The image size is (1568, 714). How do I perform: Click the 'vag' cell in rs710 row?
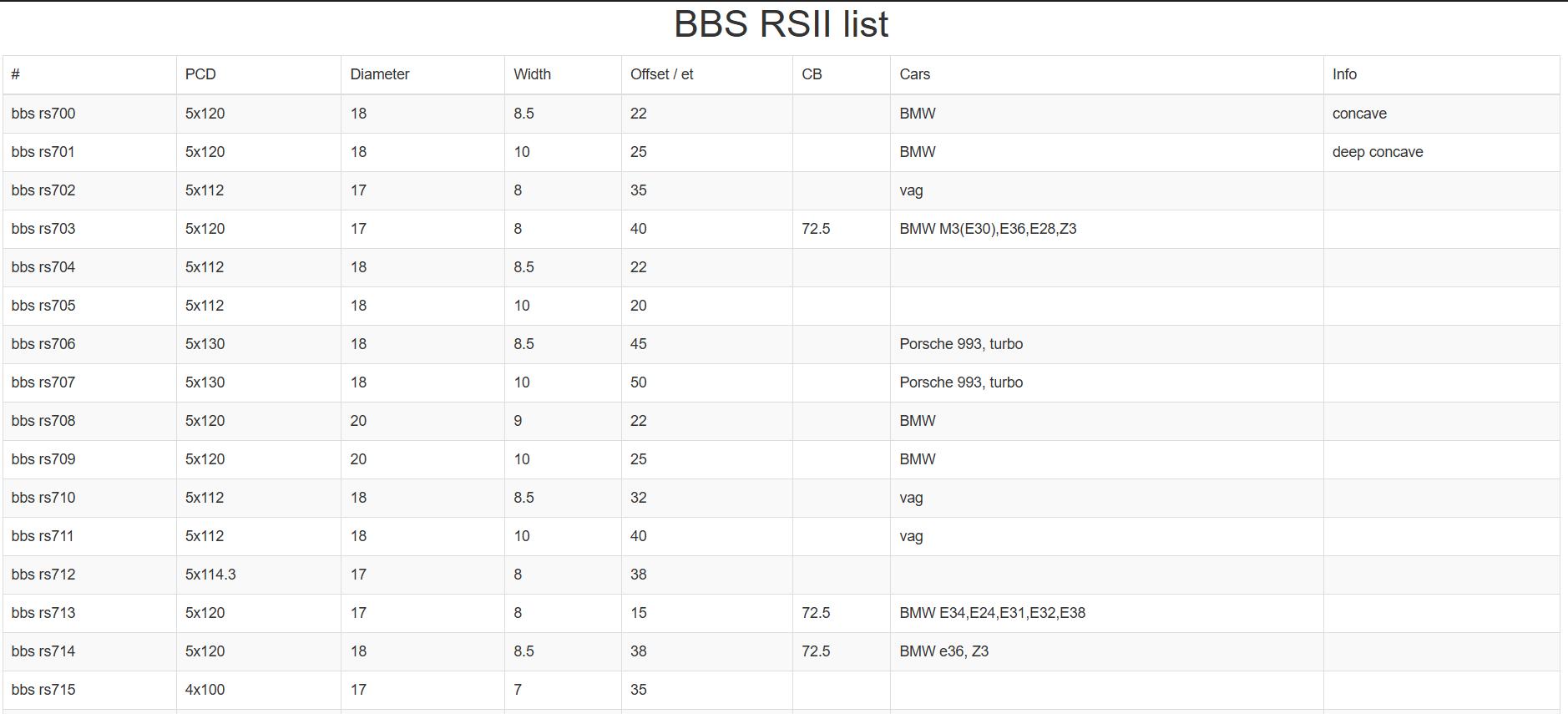1106,498
